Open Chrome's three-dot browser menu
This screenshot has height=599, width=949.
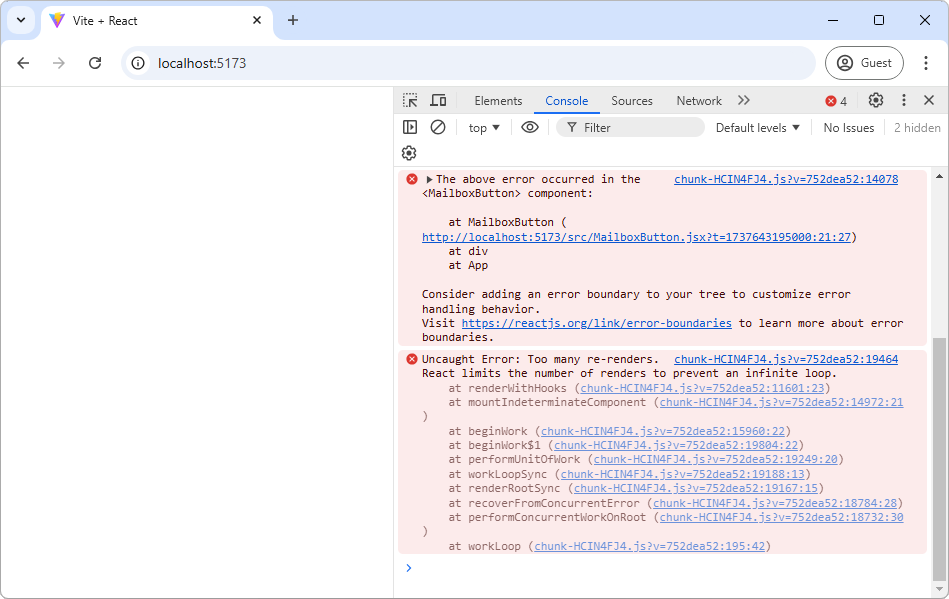point(924,63)
